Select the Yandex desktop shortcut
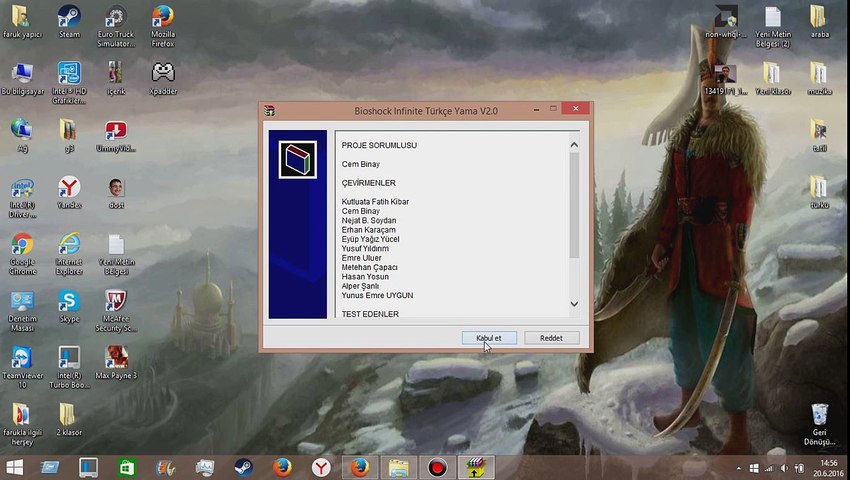 [x=69, y=193]
